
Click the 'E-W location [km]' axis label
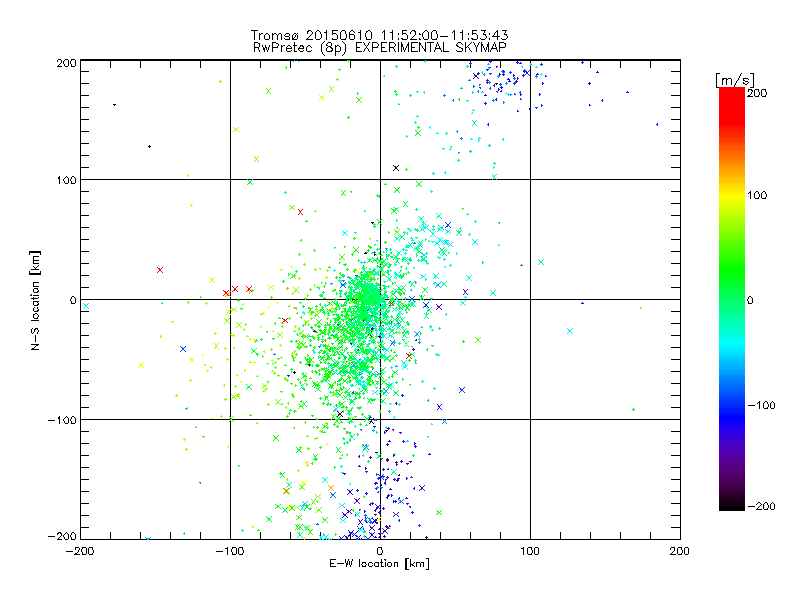tap(379, 563)
